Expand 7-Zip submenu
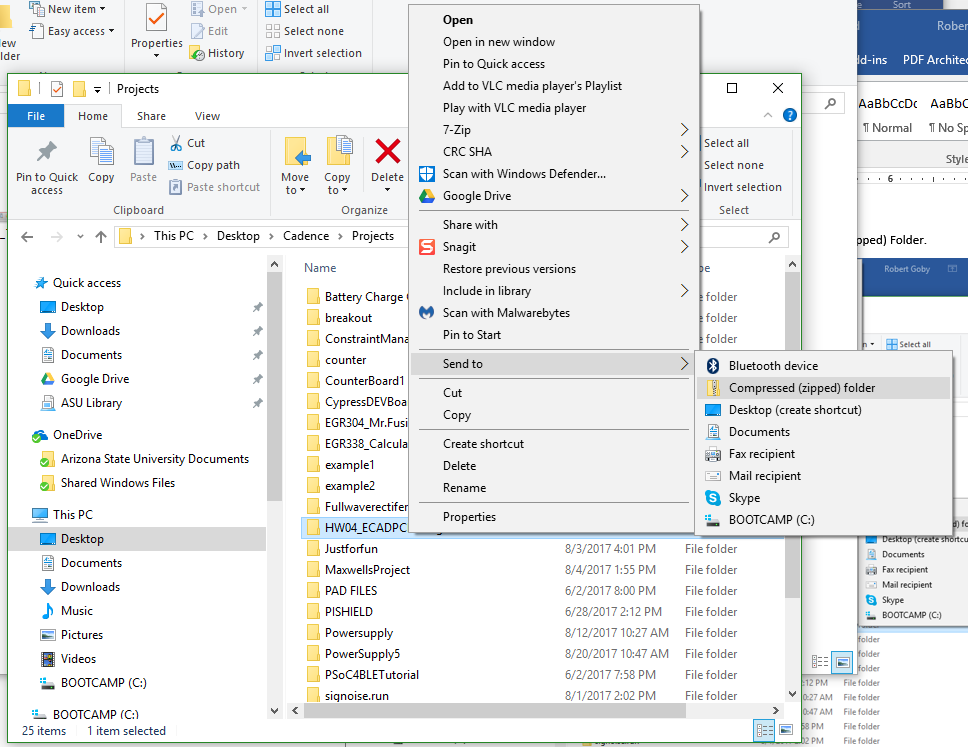 (x=684, y=130)
